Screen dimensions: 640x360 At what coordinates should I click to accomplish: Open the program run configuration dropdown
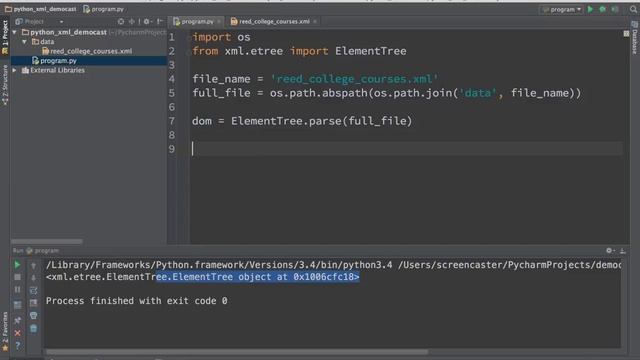tap(562, 9)
